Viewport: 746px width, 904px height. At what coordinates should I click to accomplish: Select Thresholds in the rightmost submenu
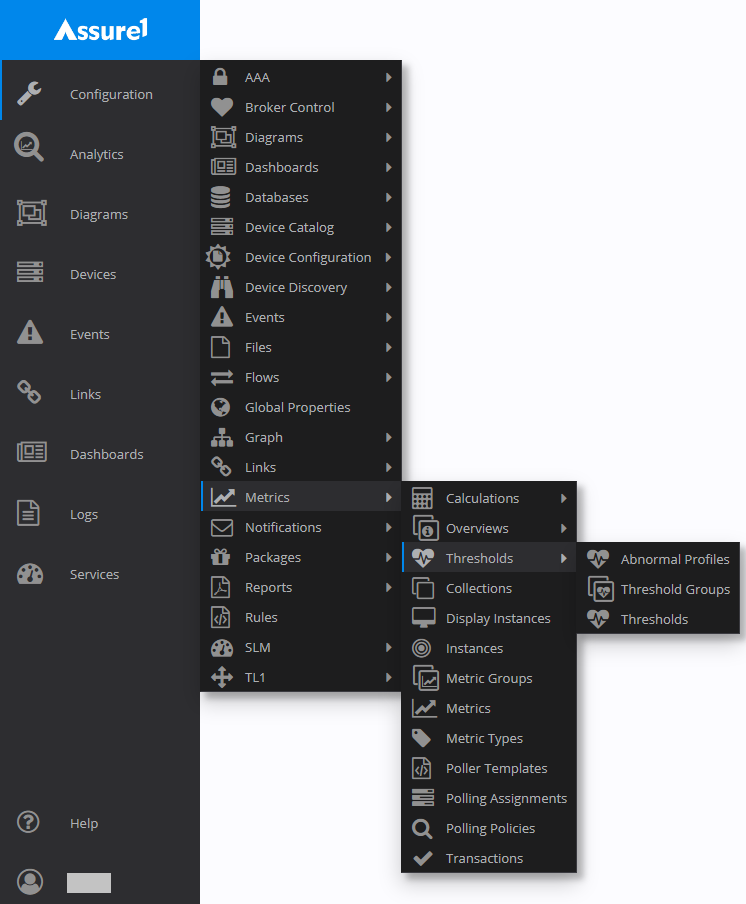point(658,619)
